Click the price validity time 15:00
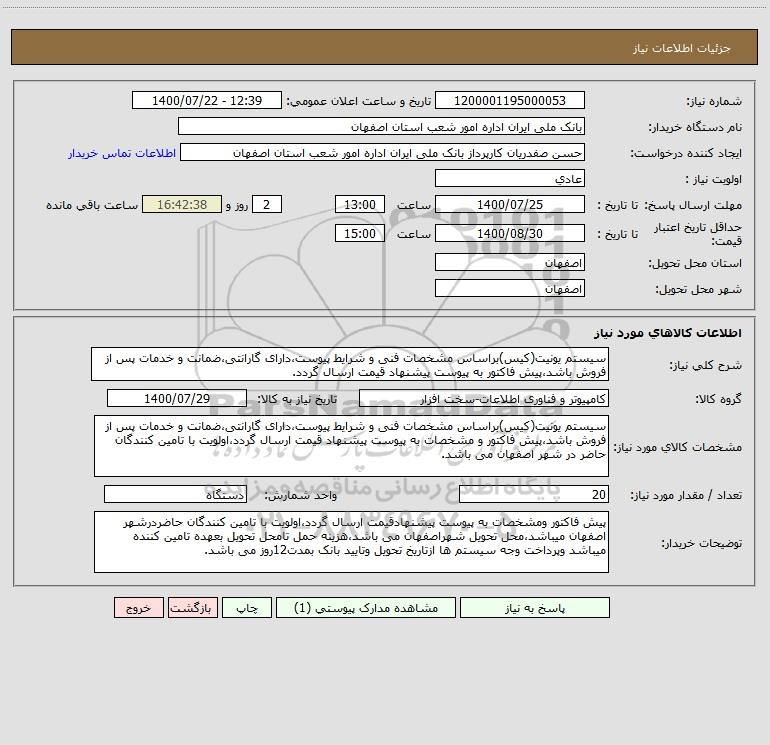The height and width of the screenshot is (745, 770). [359, 233]
